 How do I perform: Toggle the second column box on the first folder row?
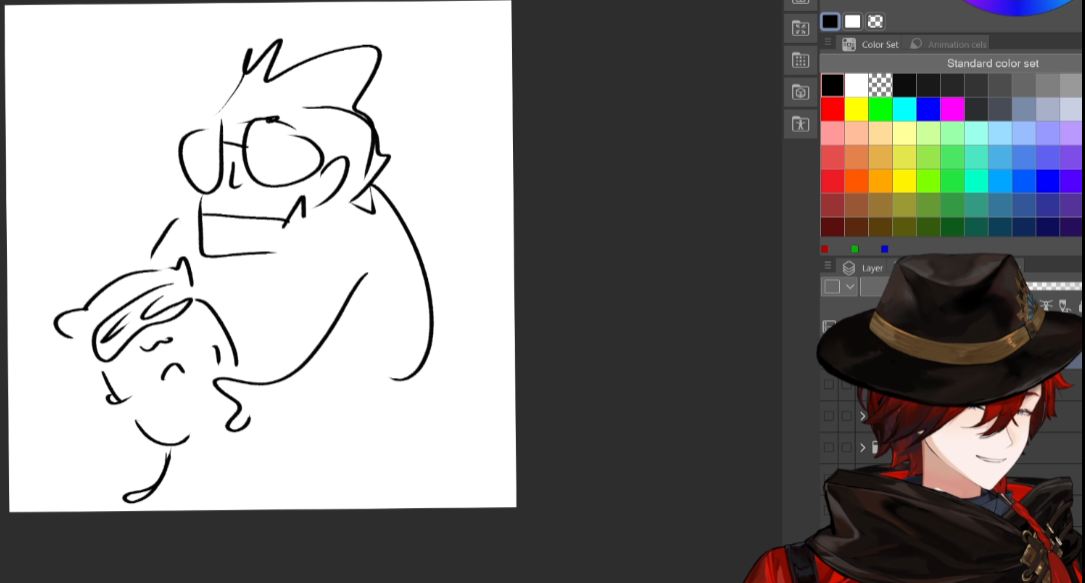[x=846, y=416]
